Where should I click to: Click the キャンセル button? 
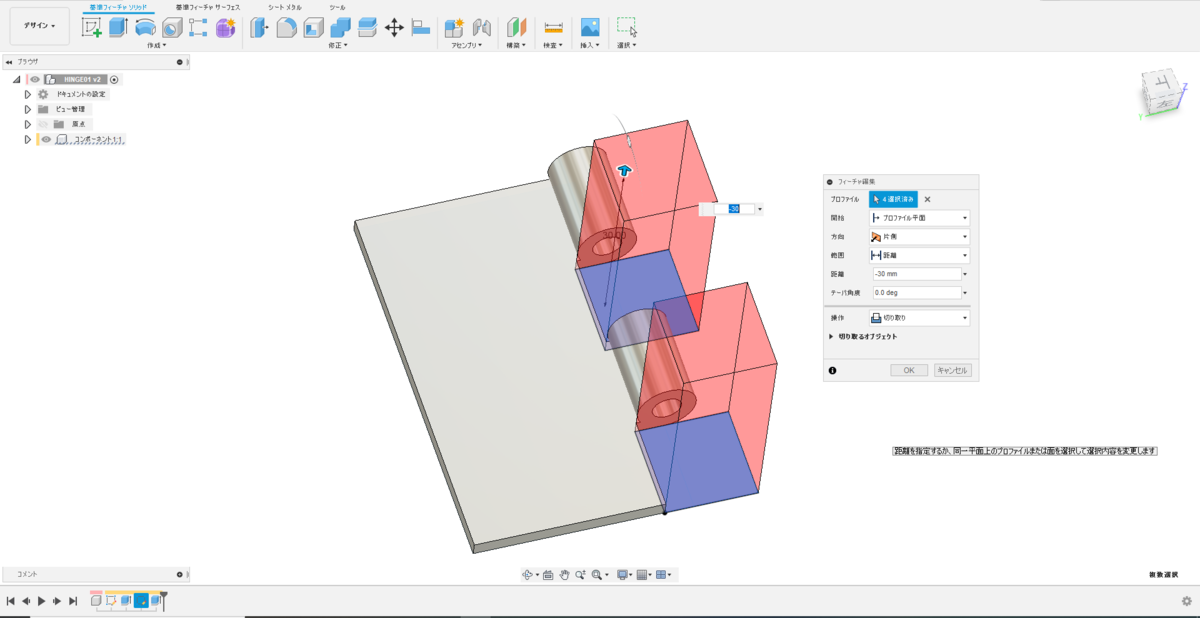[952, 370]
